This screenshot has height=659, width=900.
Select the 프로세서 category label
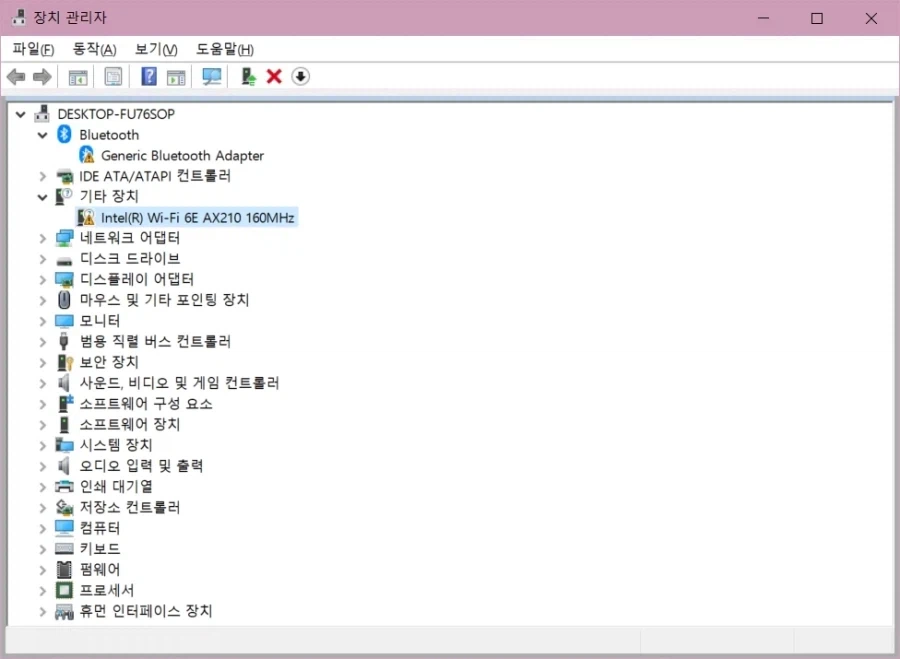pos(106,590)
